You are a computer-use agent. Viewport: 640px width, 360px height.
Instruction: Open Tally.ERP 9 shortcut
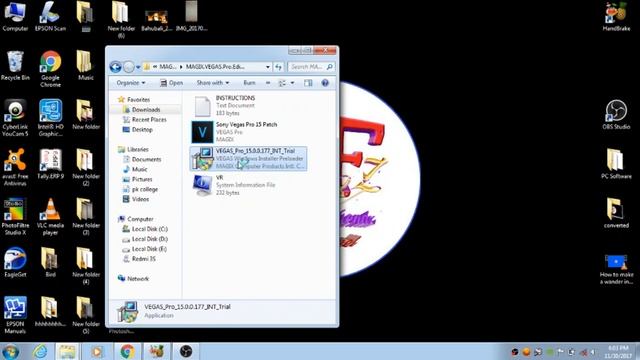(50, 164)
